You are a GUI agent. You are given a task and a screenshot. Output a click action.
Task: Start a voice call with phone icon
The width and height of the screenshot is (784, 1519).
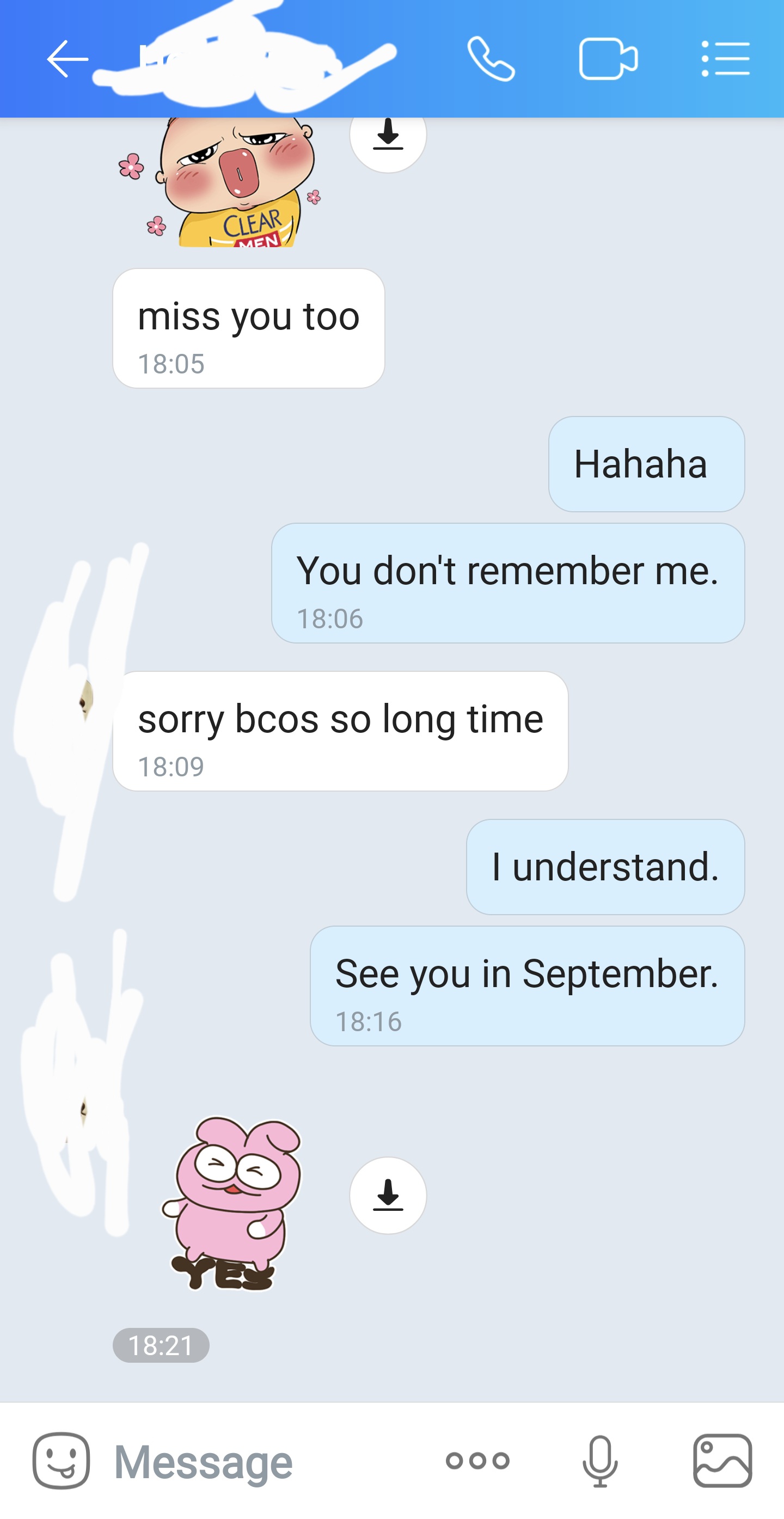pyautogui.click(x=491, y=58)
